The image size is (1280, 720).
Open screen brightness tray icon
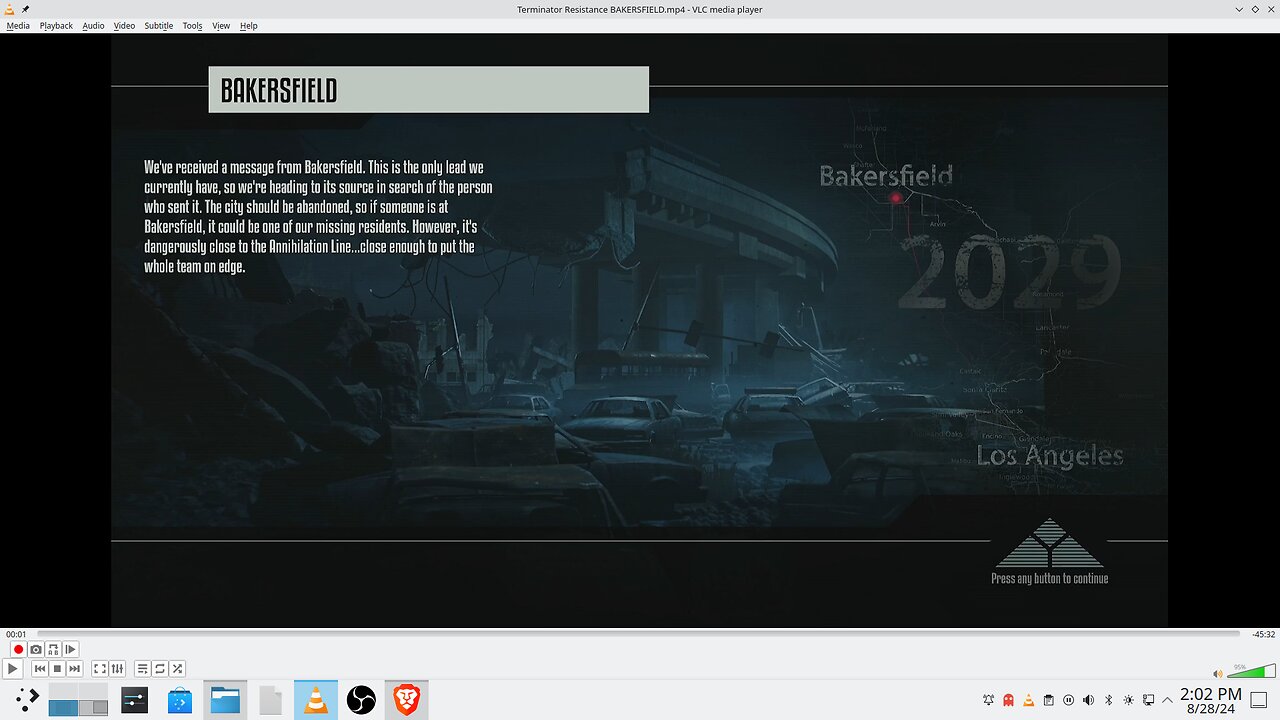pos(1128,700)
